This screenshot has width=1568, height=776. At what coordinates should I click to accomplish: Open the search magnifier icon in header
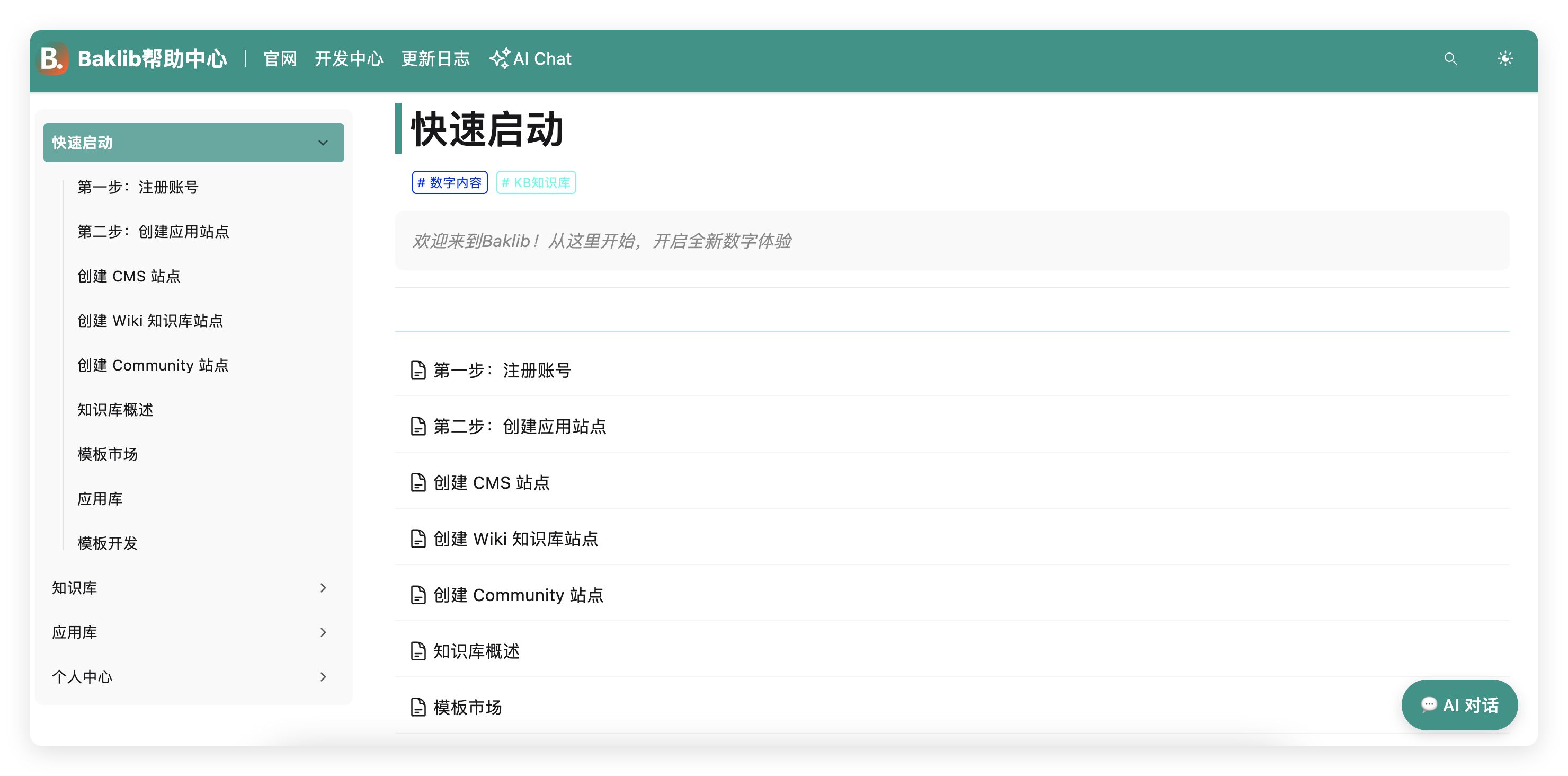1450,58
